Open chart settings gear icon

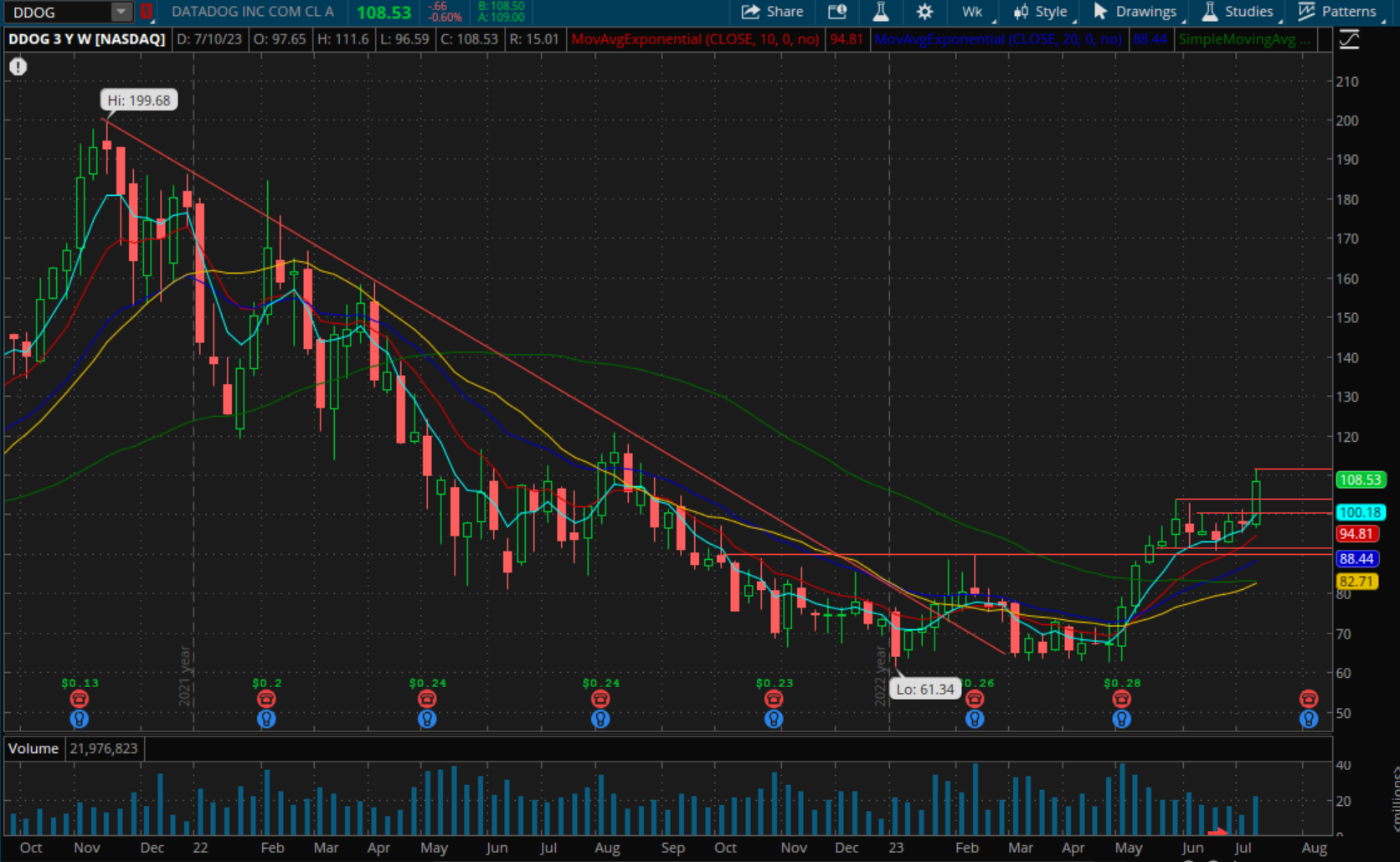click(x=924, y=12)
